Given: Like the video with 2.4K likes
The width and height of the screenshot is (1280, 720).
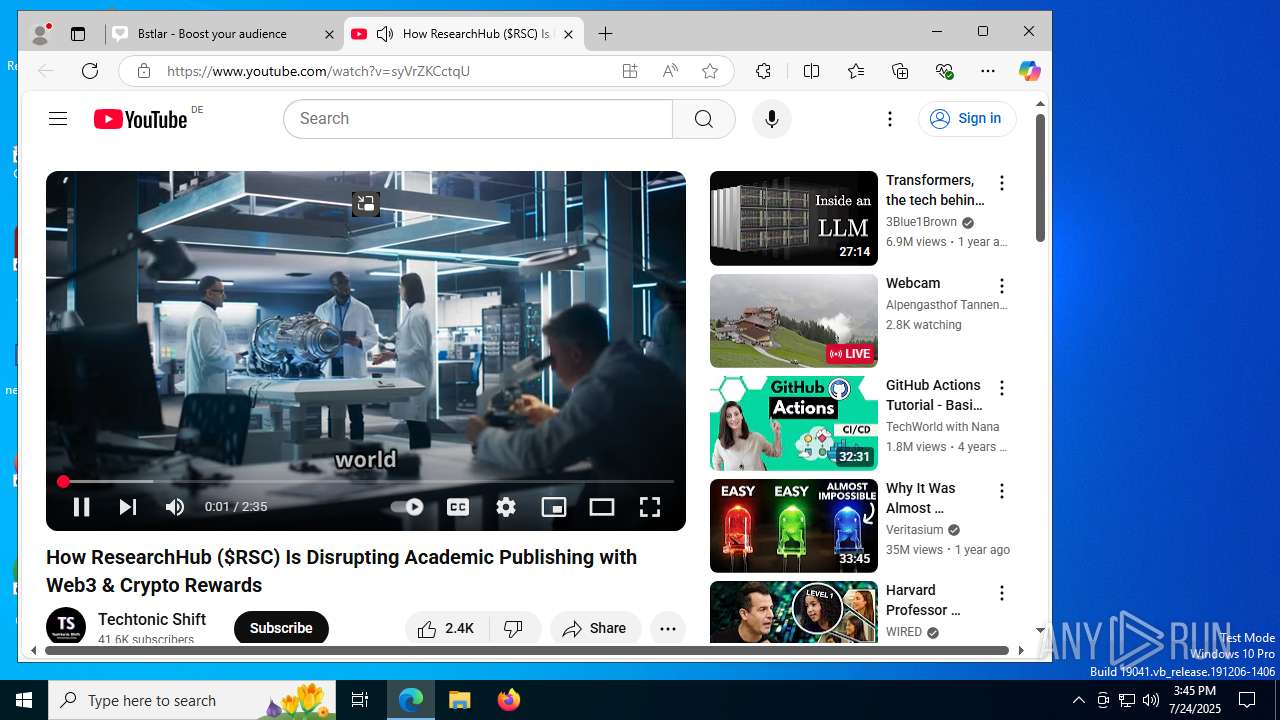Looking at the screenshot, I should click(x=447, y=628).
